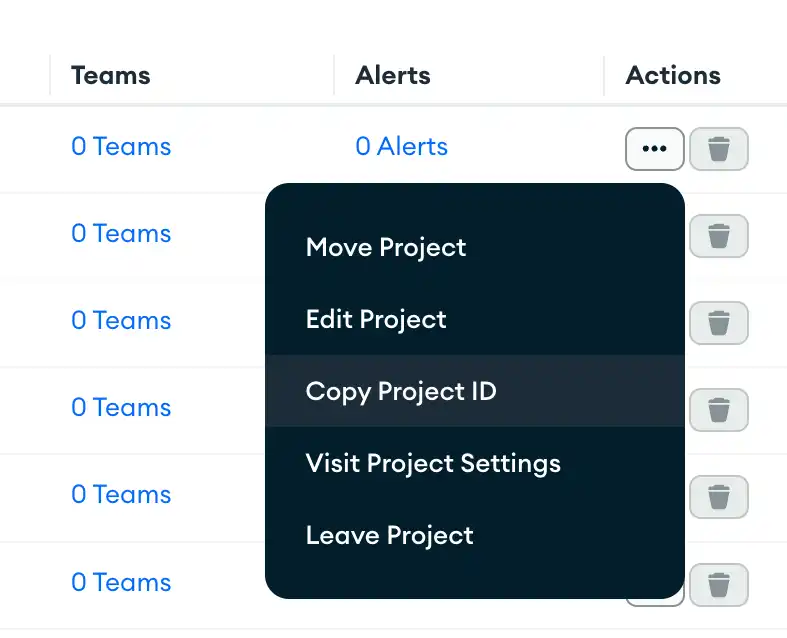Open Visit Project Settings from the menu
787x638 pixels.
tap(433, 463)
